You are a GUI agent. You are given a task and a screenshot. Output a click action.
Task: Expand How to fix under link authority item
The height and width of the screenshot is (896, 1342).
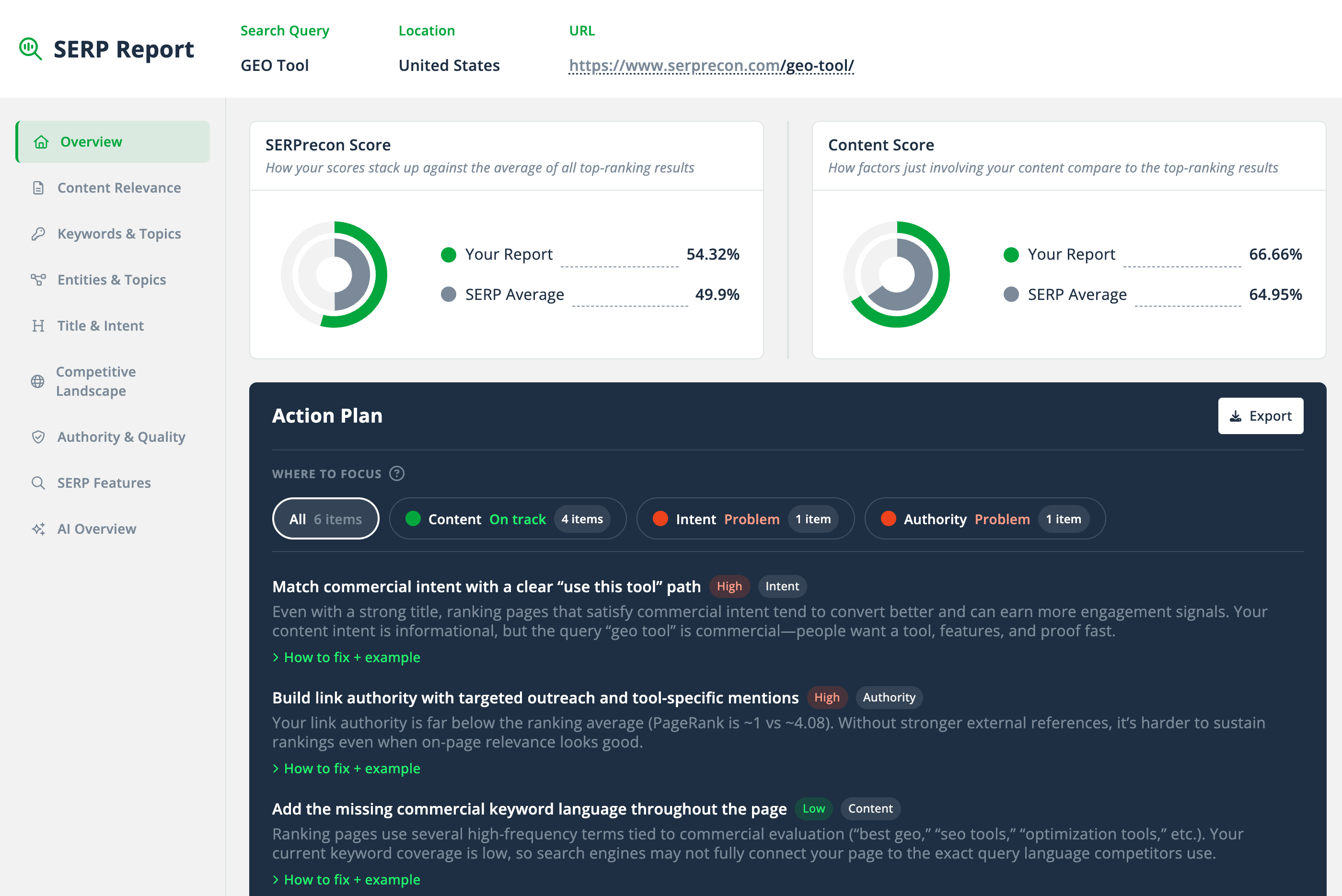(x=347, y=769)
